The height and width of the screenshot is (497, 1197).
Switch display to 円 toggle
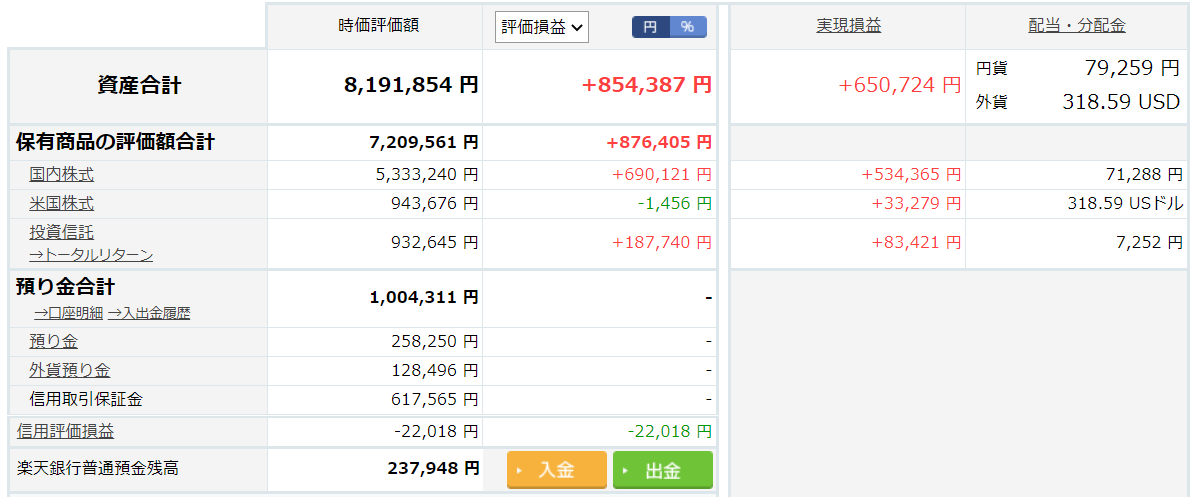click(650, 27)
